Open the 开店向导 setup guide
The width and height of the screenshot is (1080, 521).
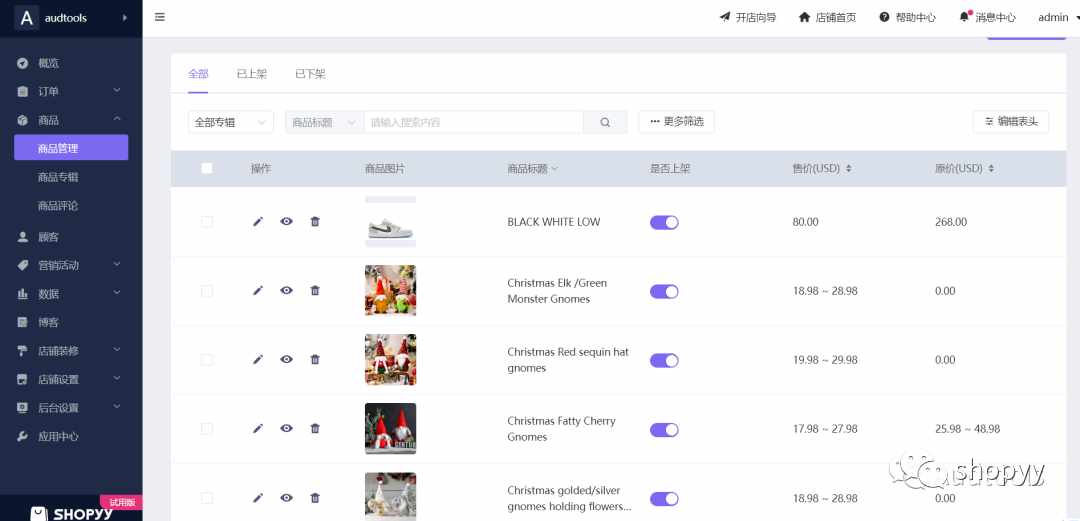tap(747, 17)
